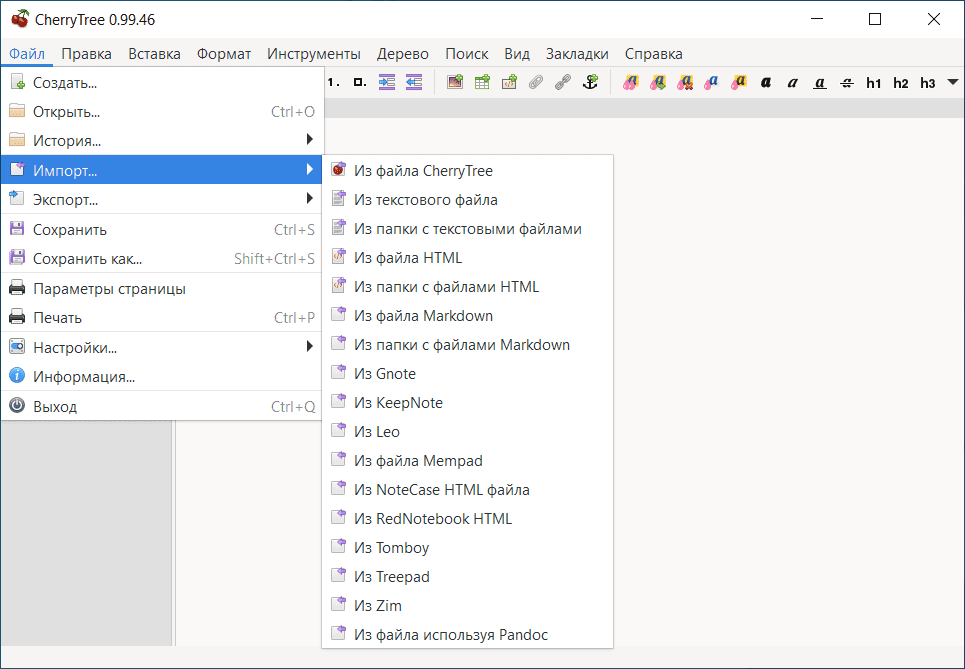
Task: Open the Формат menu
Action: click(x=224, y=54)
